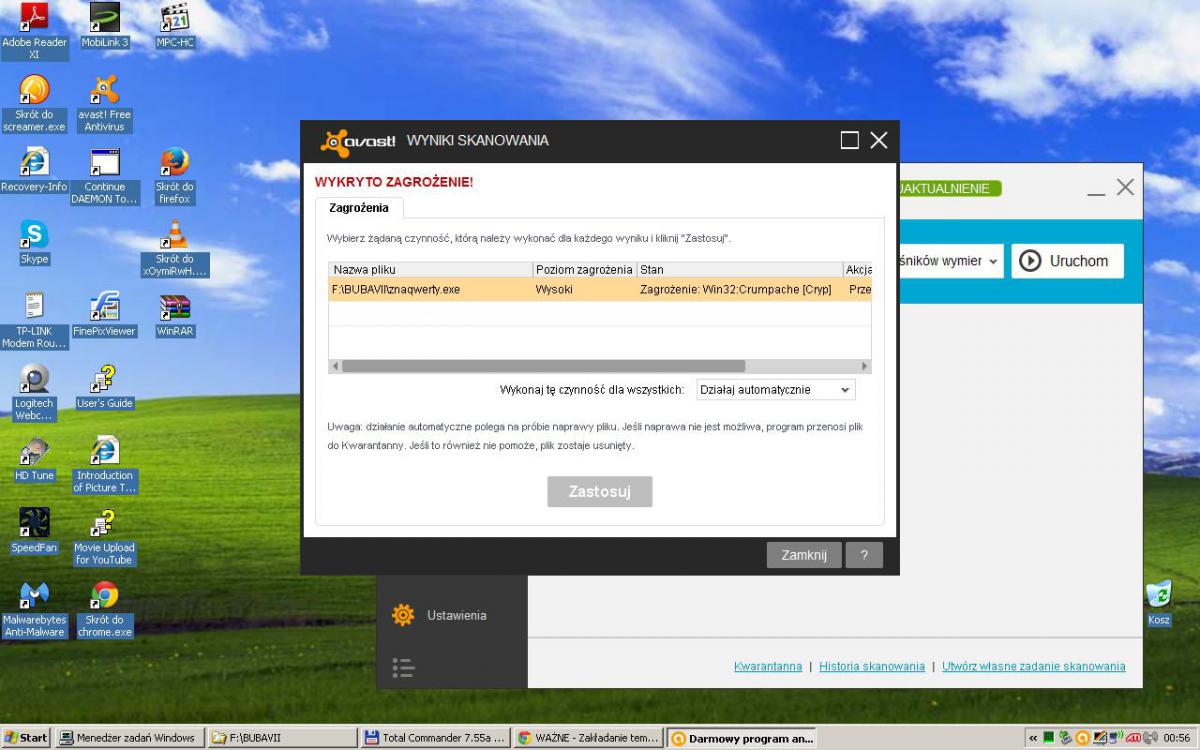Click the Ustawienia label in avast sidebar

tap(457, 616)
